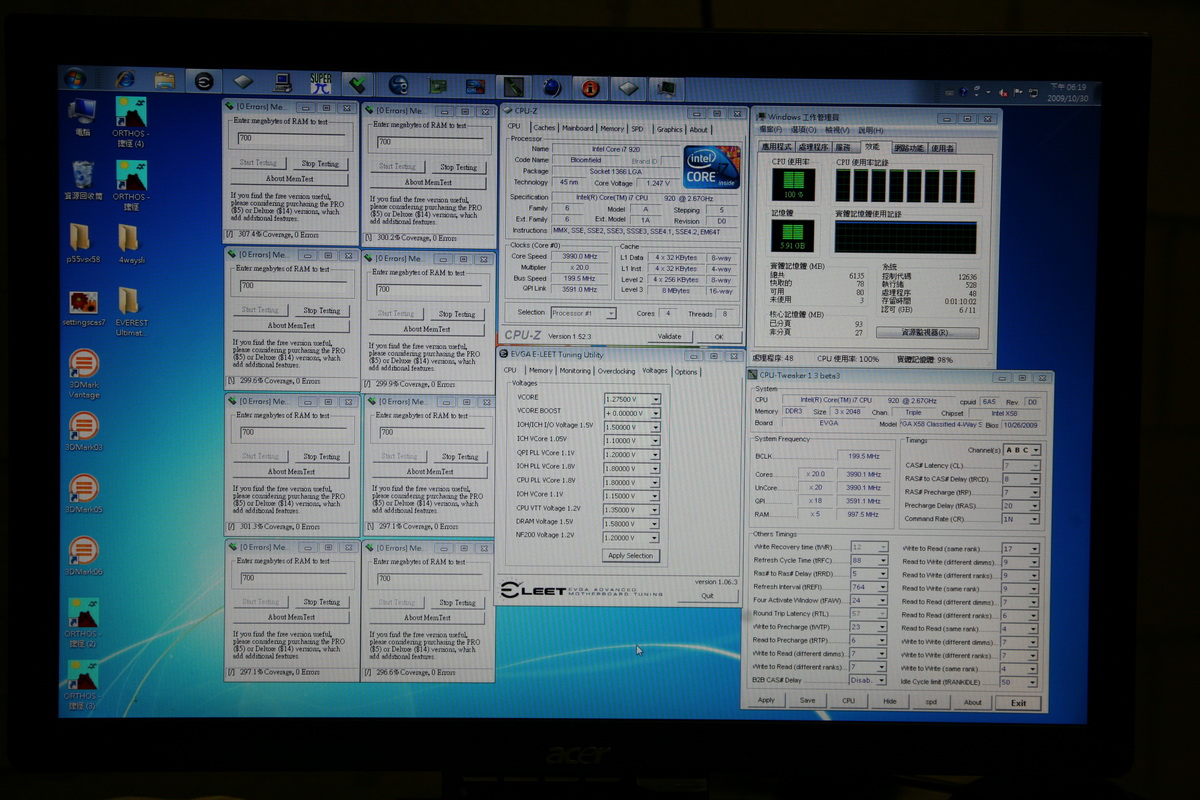Open Windows Explorer folder icon on taskbar
Image resolution: width=1200 pixels, height=800 pixels.
click(165, 80)
